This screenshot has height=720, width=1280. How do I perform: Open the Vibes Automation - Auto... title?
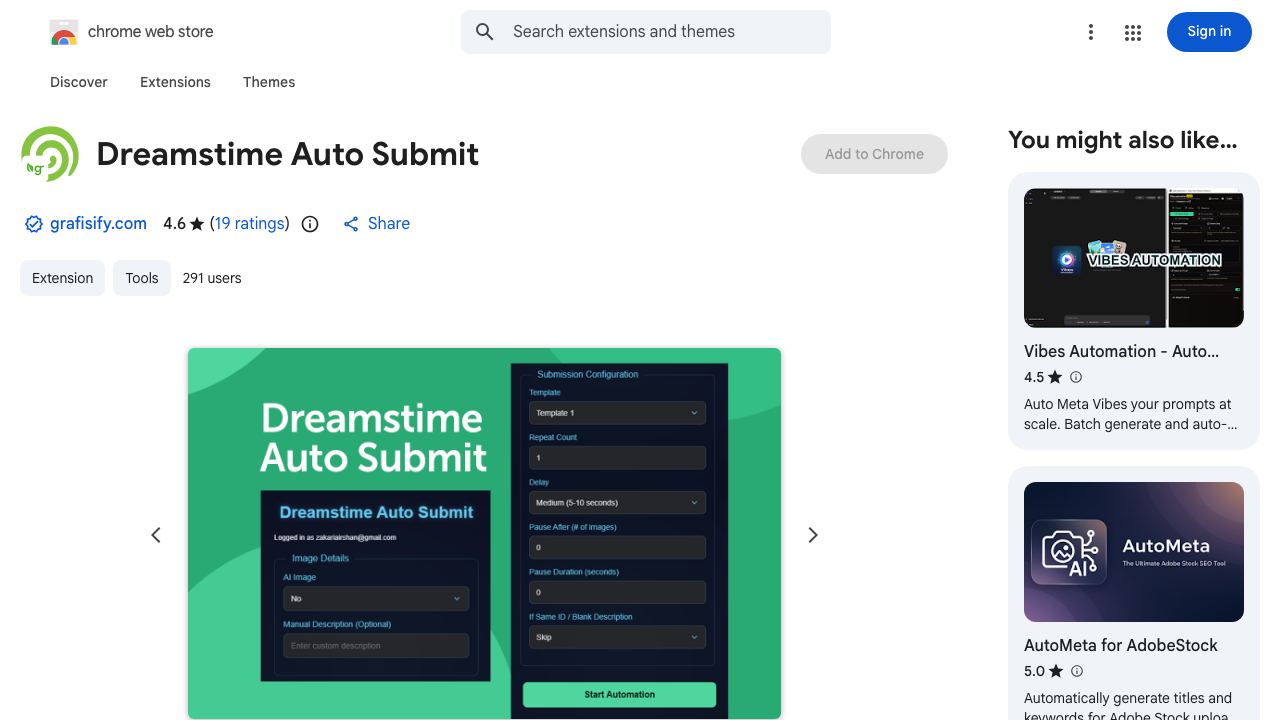coord(1121,352)
